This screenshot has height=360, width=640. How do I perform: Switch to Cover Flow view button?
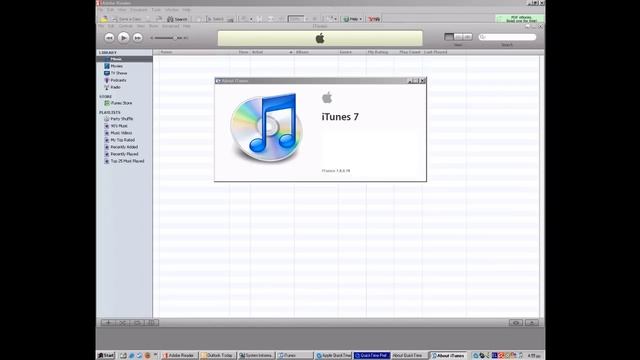pyautogui.click(x=468, y=37)
